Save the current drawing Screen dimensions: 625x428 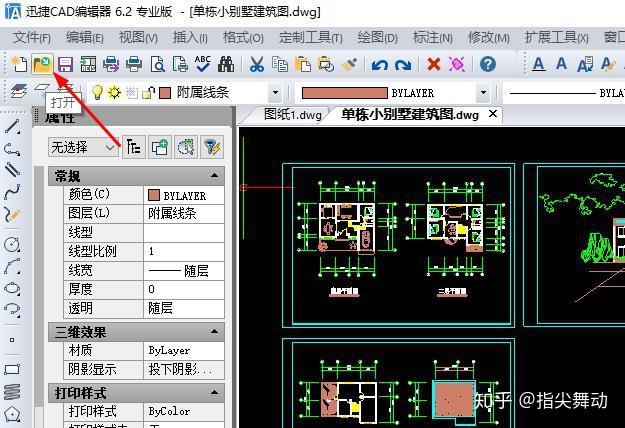tap(65, 64)
